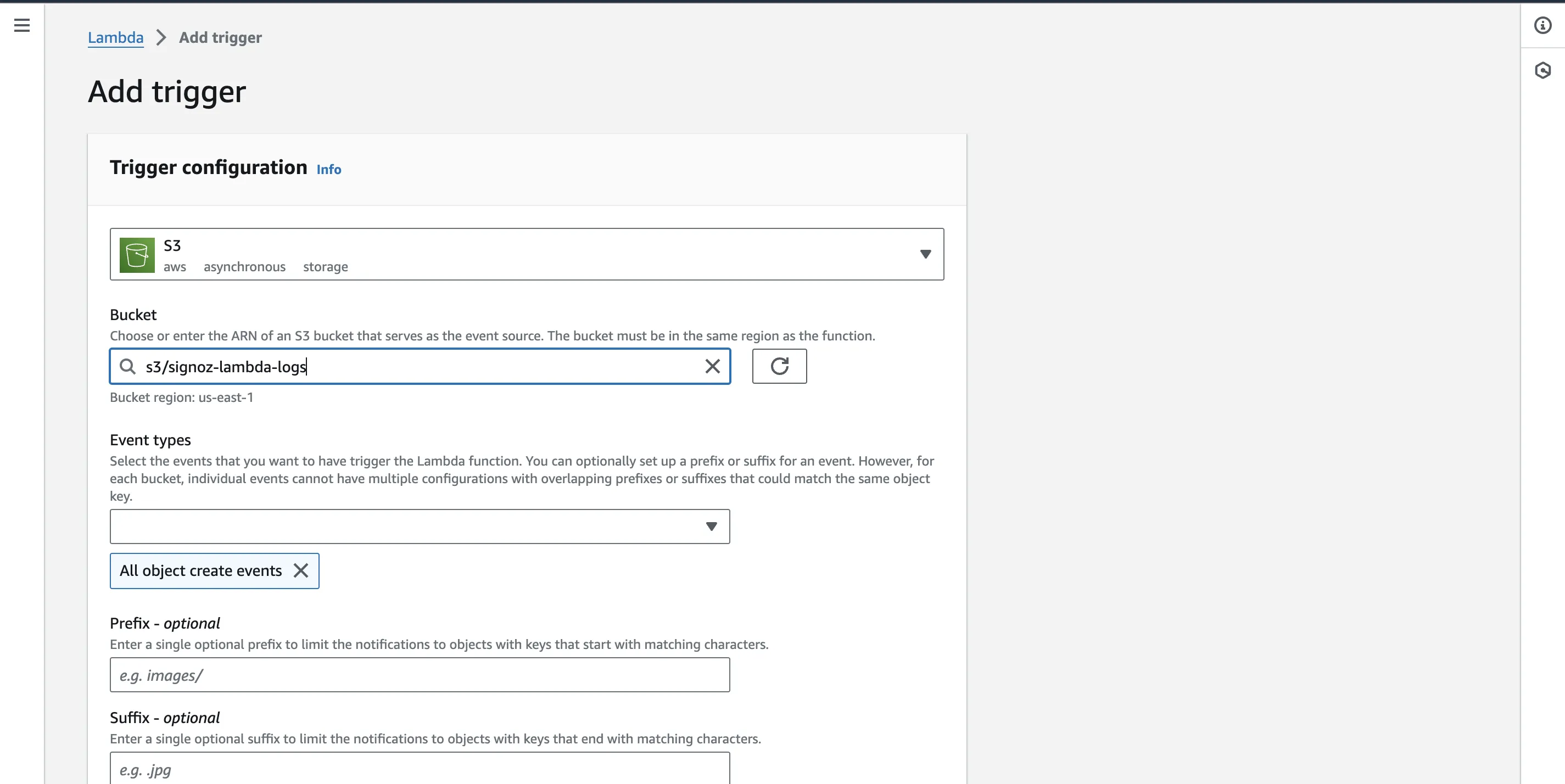Image resolution: width=1565 pixels, height=784 pixels.
Task: Click the hexagon tools icon below info
Action: [1542, 70]
